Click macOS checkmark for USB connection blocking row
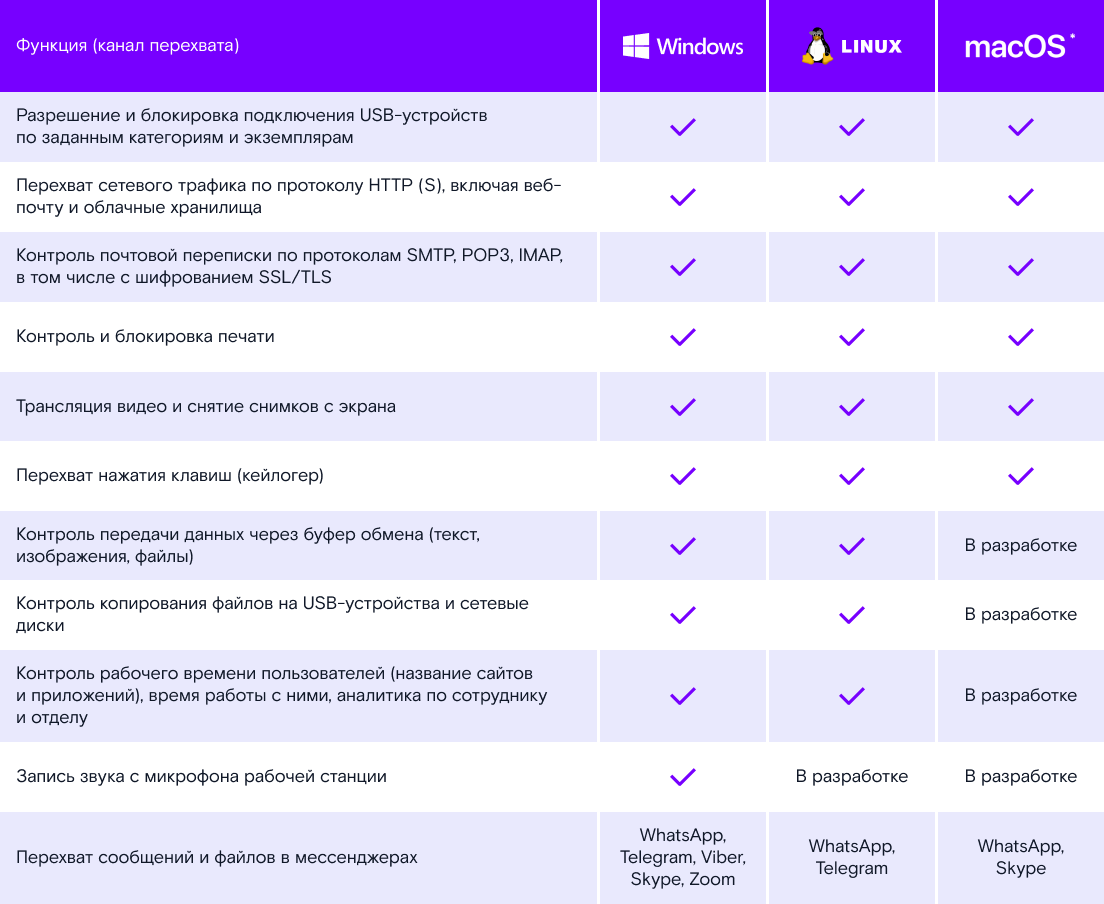1104x904 pixels. [1020, 127]
